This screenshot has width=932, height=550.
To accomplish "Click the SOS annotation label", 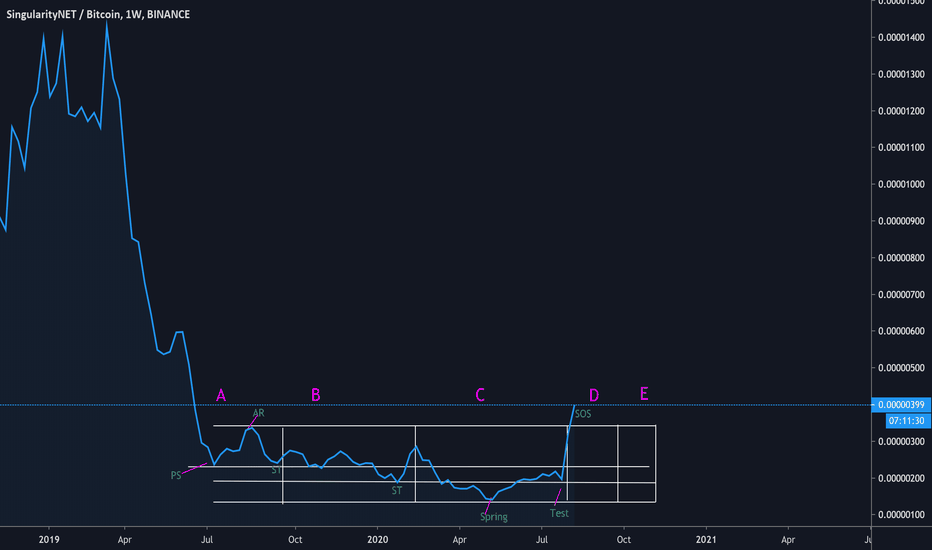I will pos(583,414).
